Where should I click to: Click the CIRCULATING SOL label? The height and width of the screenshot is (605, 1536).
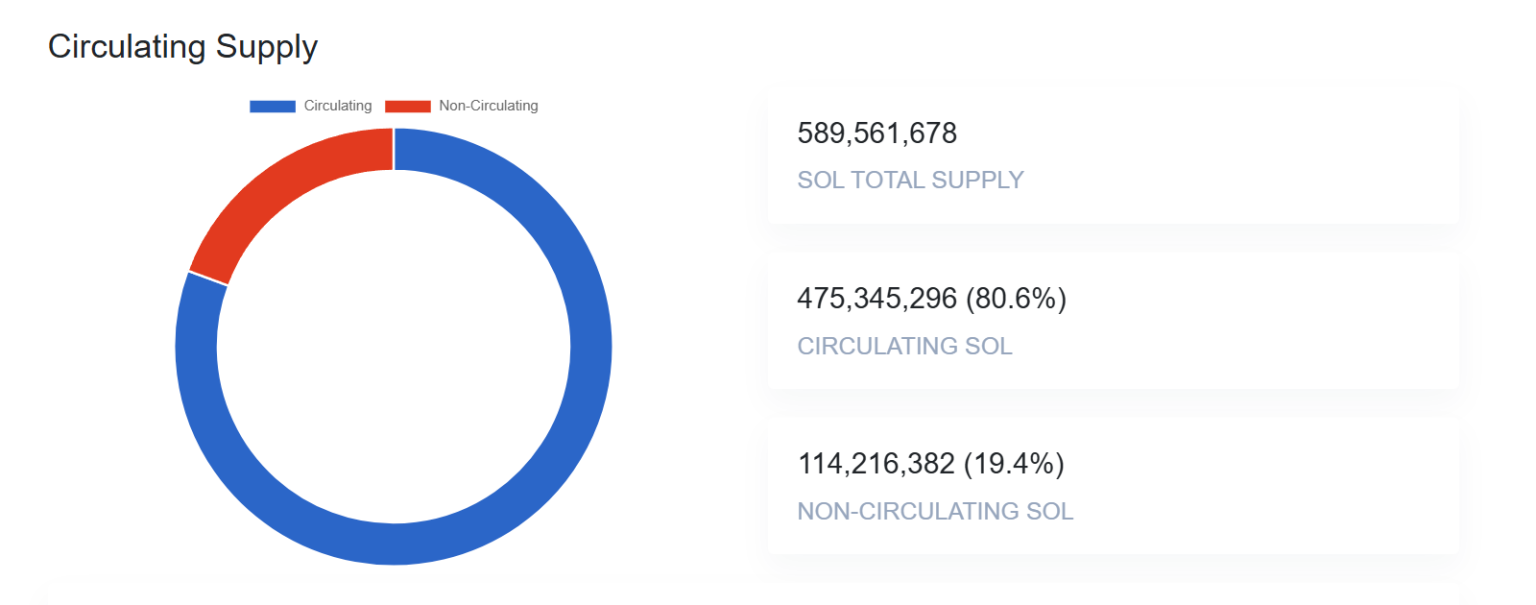tap(904, 346)
